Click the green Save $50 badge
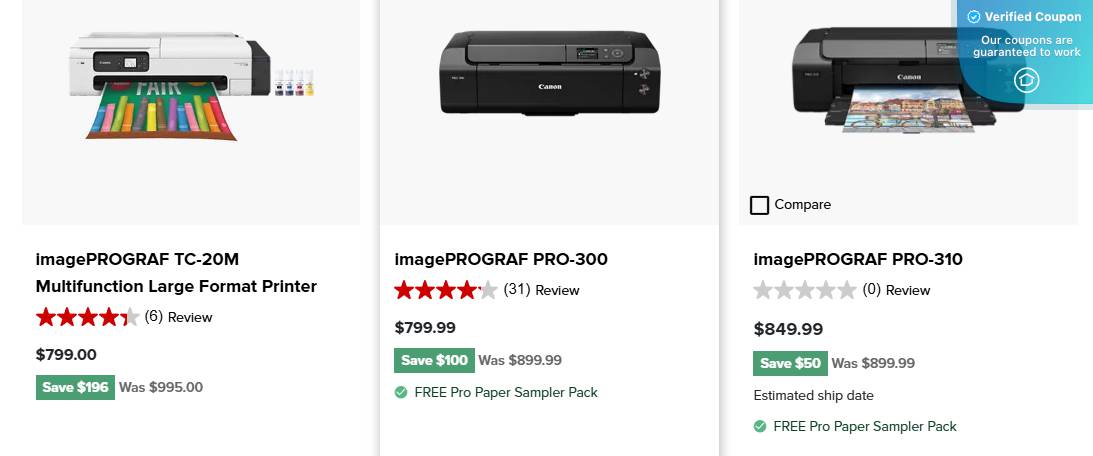This screenshot has width=1093, height=456. click(x=790, y=364)
